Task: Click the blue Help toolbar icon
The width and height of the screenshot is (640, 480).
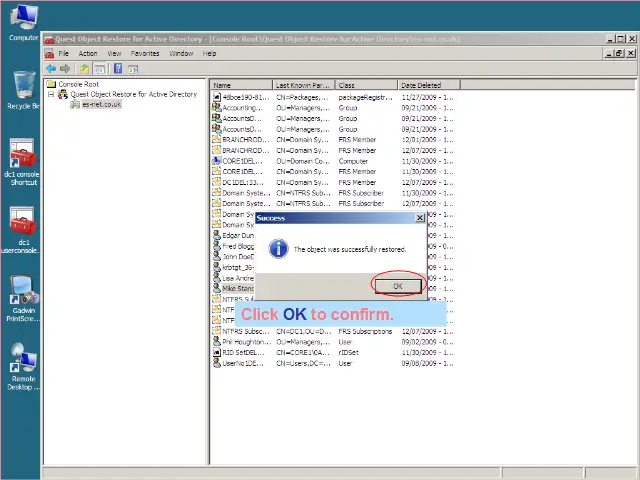Action: tap(118, 68)
